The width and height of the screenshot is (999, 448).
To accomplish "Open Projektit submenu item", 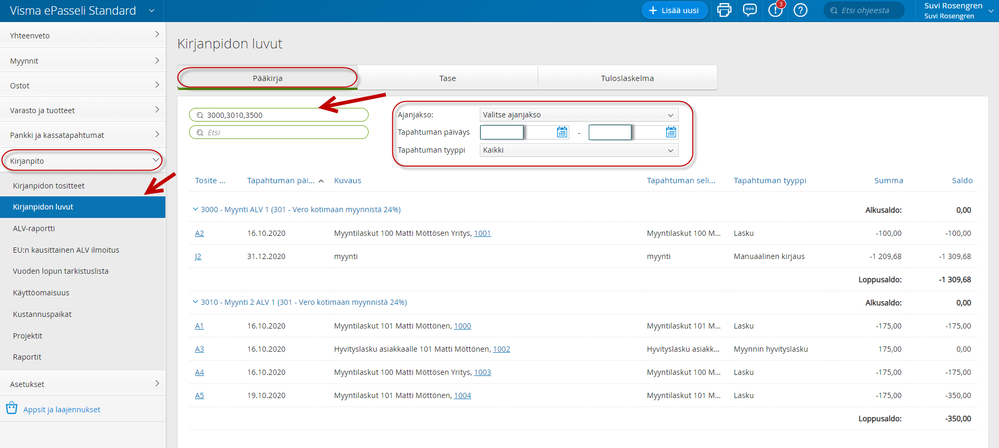I will coord(83,335).
